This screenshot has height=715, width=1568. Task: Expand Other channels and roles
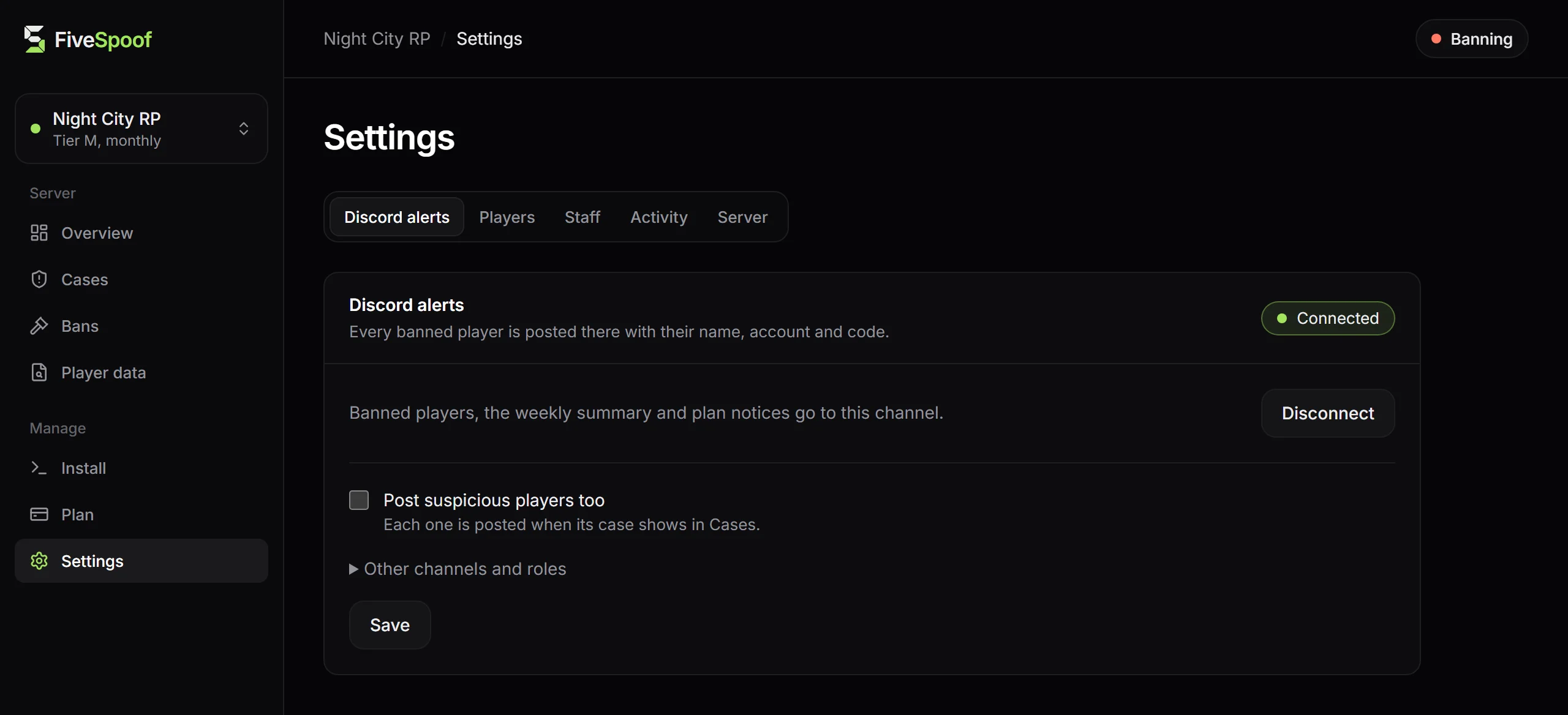click(458, 569)
